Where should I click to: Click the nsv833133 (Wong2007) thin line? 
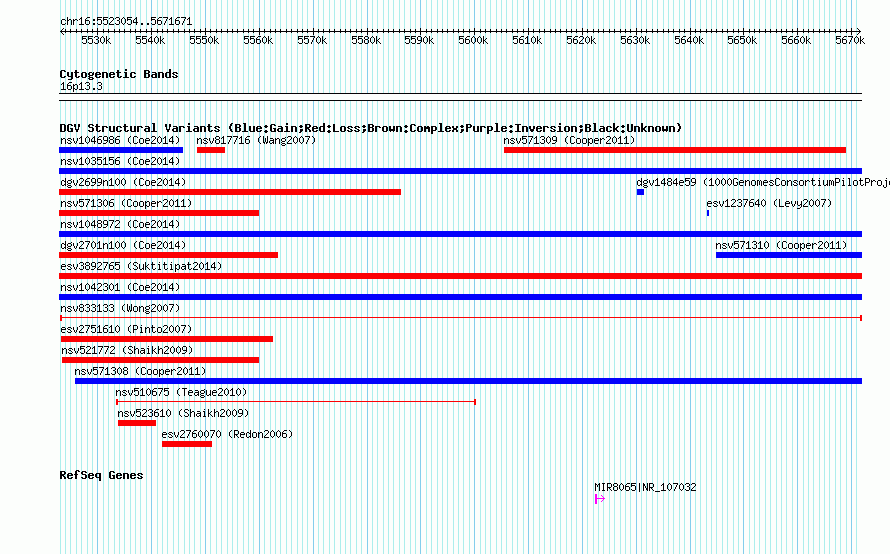(461, 318)
